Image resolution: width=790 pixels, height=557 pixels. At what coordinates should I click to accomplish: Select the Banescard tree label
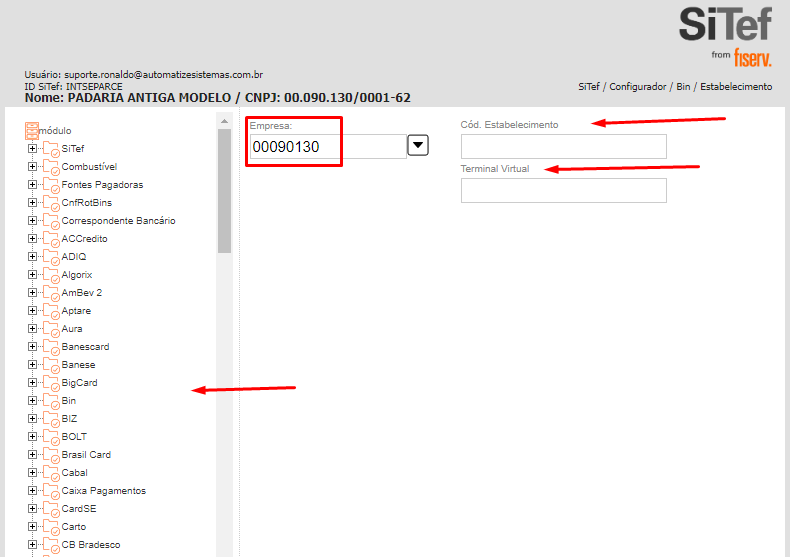86,347
